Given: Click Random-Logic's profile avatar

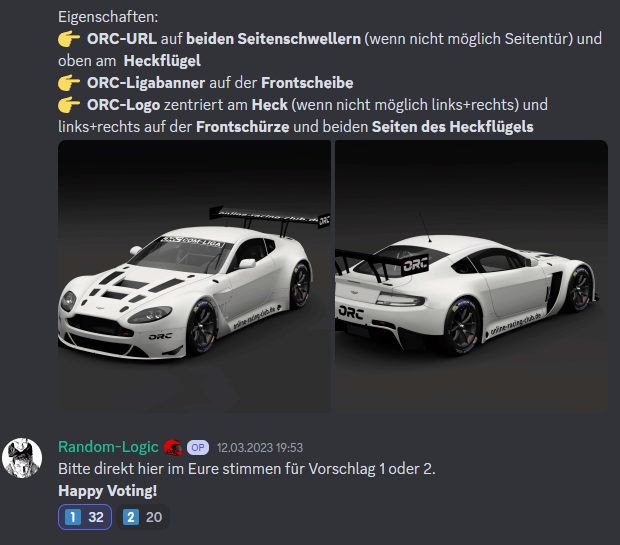Looking at the screenshot, I should coord(22,458).
